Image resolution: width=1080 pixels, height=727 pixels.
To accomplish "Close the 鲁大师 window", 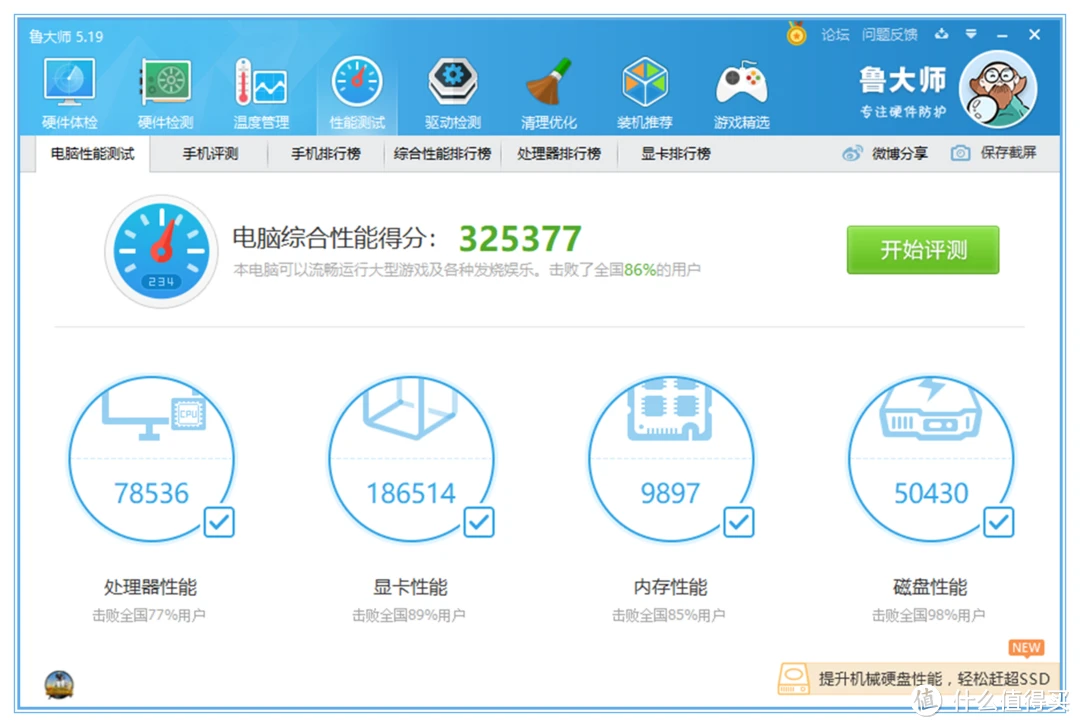I will (x=1035, y=34).
